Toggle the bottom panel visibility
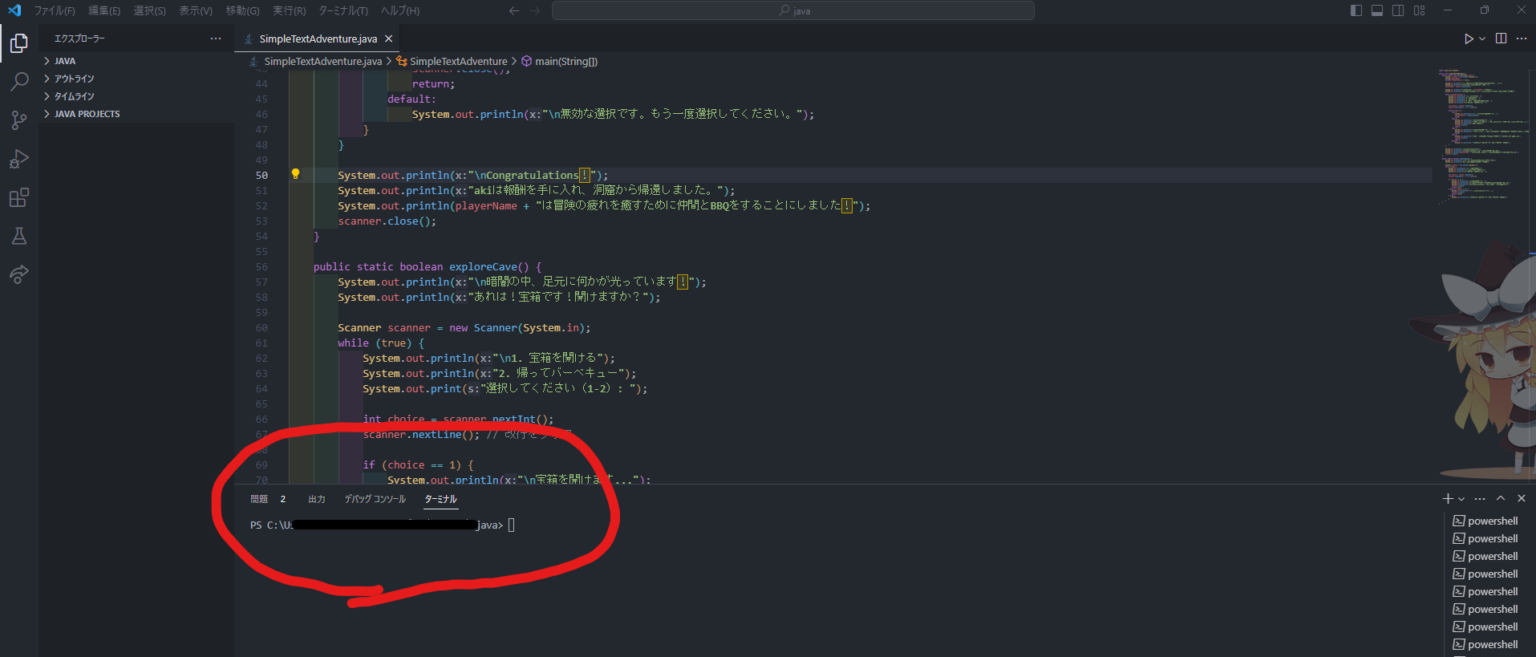 point(1377,11)
